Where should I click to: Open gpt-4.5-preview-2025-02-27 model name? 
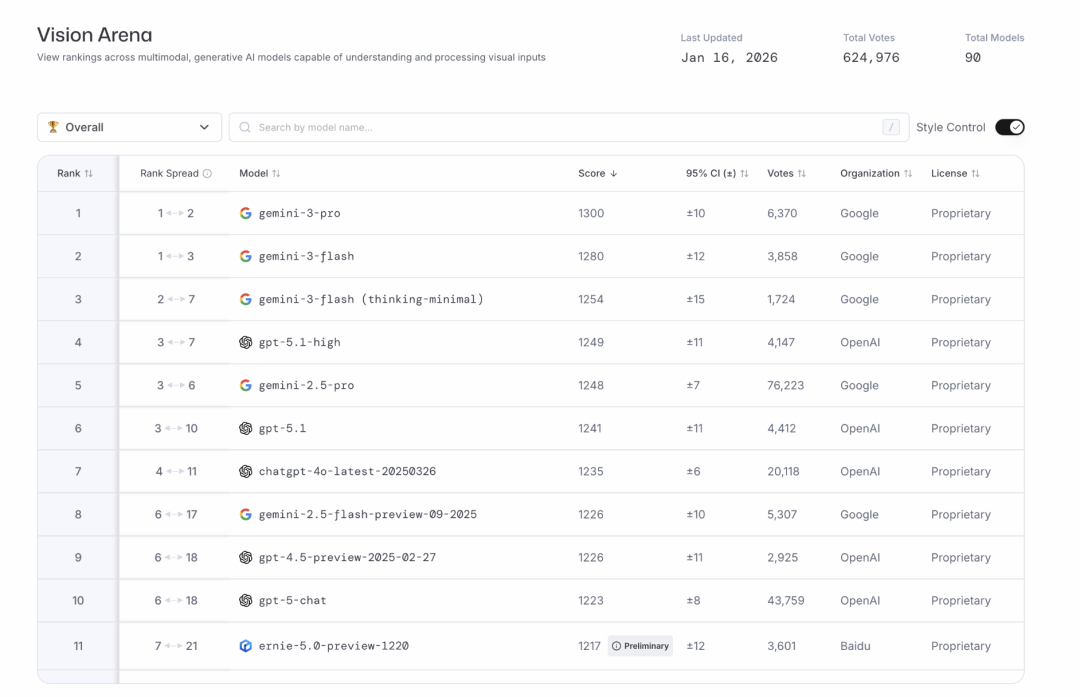347,558
